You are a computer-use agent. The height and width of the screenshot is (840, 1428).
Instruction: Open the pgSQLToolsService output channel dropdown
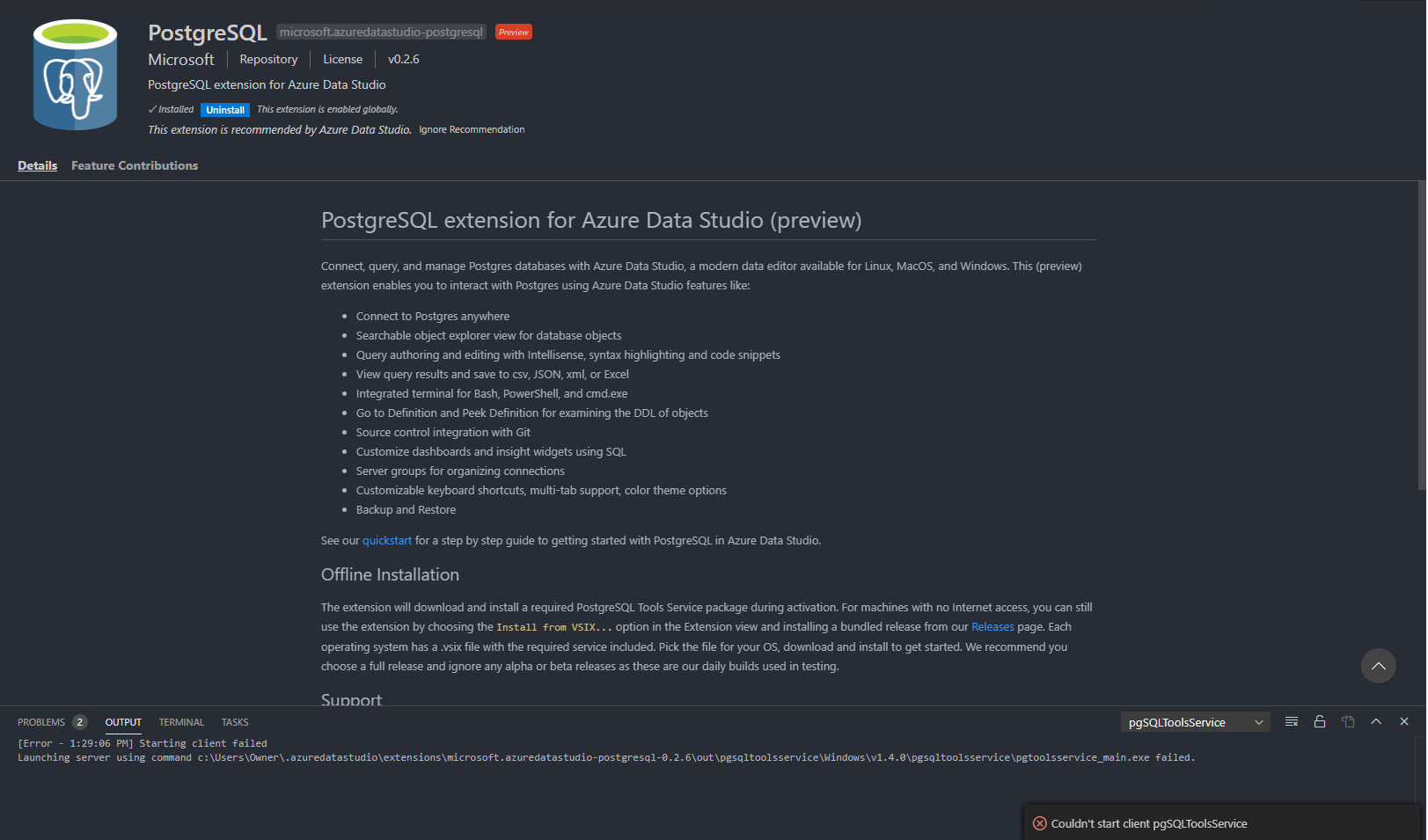(1194, 721)
